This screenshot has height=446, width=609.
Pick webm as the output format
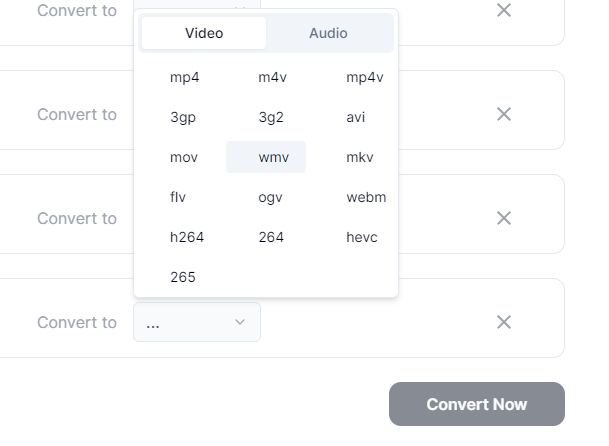tap(366, 197)
